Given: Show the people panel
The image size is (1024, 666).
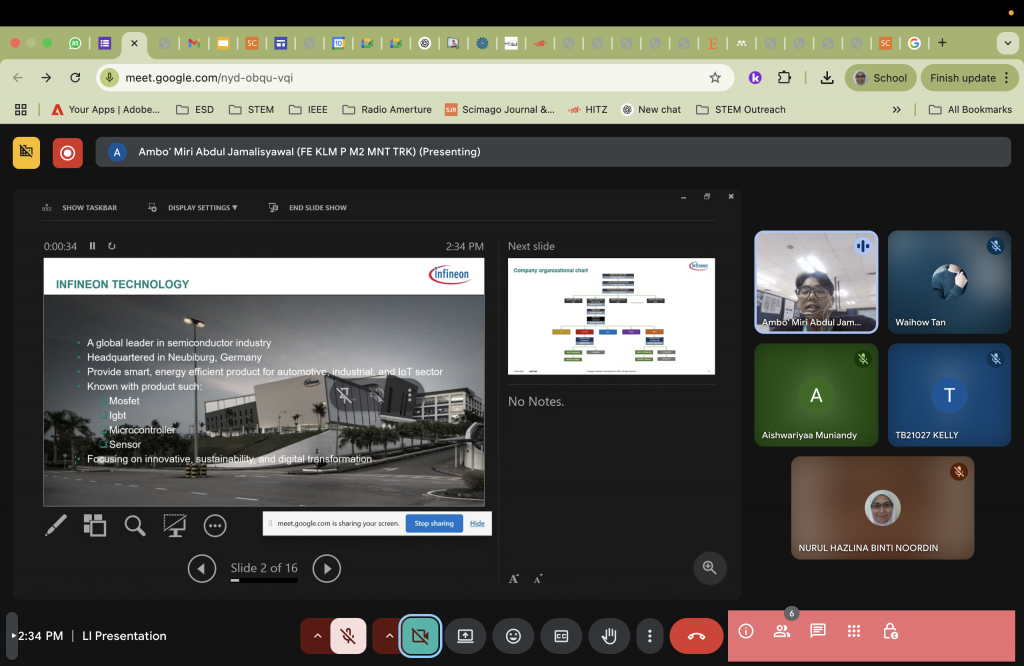Looking at the screenshot, I should 782,631.
